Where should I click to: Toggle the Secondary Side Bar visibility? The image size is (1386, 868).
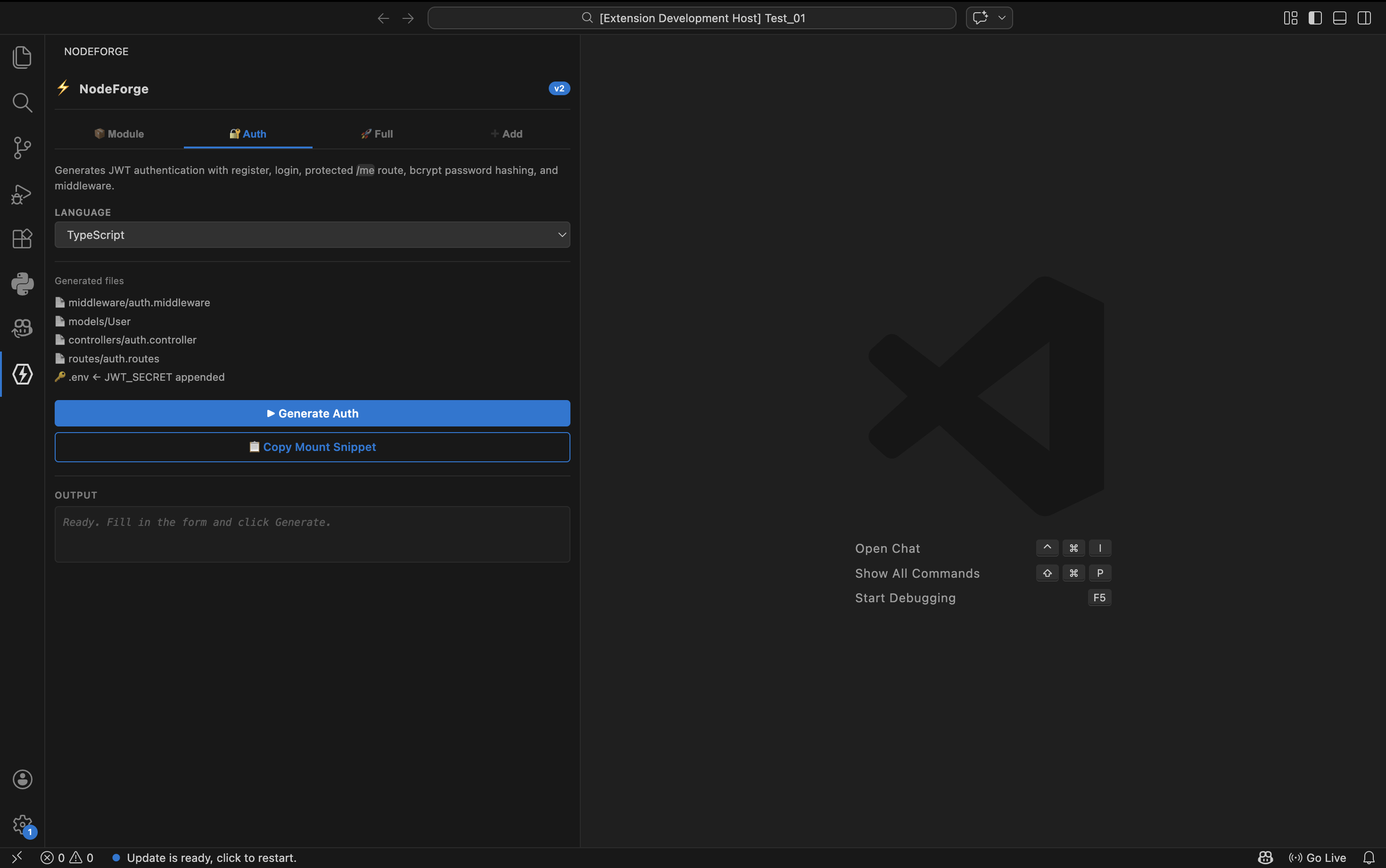tap(1364, 18)
